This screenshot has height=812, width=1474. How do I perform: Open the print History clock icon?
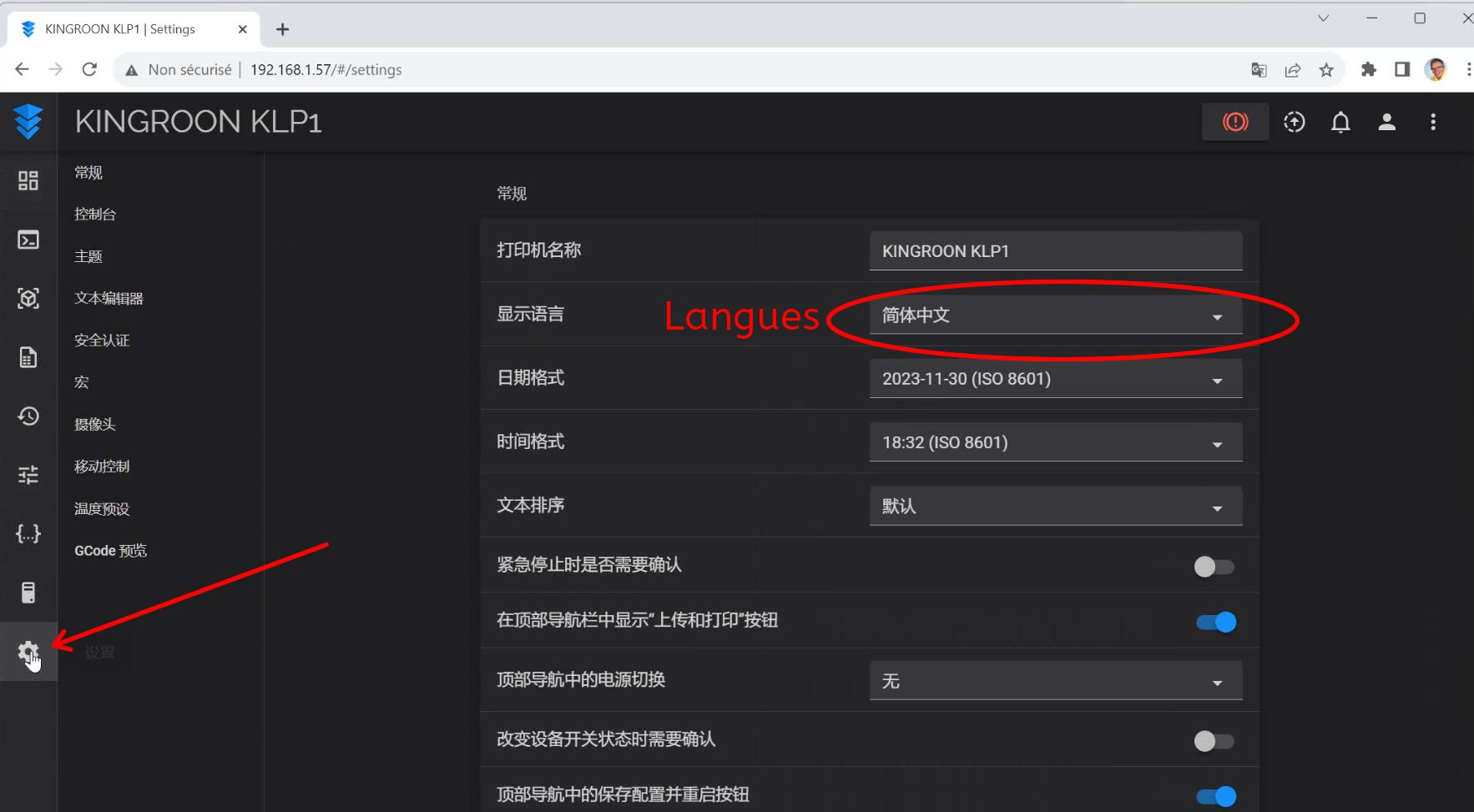click(x=28, y=416)
